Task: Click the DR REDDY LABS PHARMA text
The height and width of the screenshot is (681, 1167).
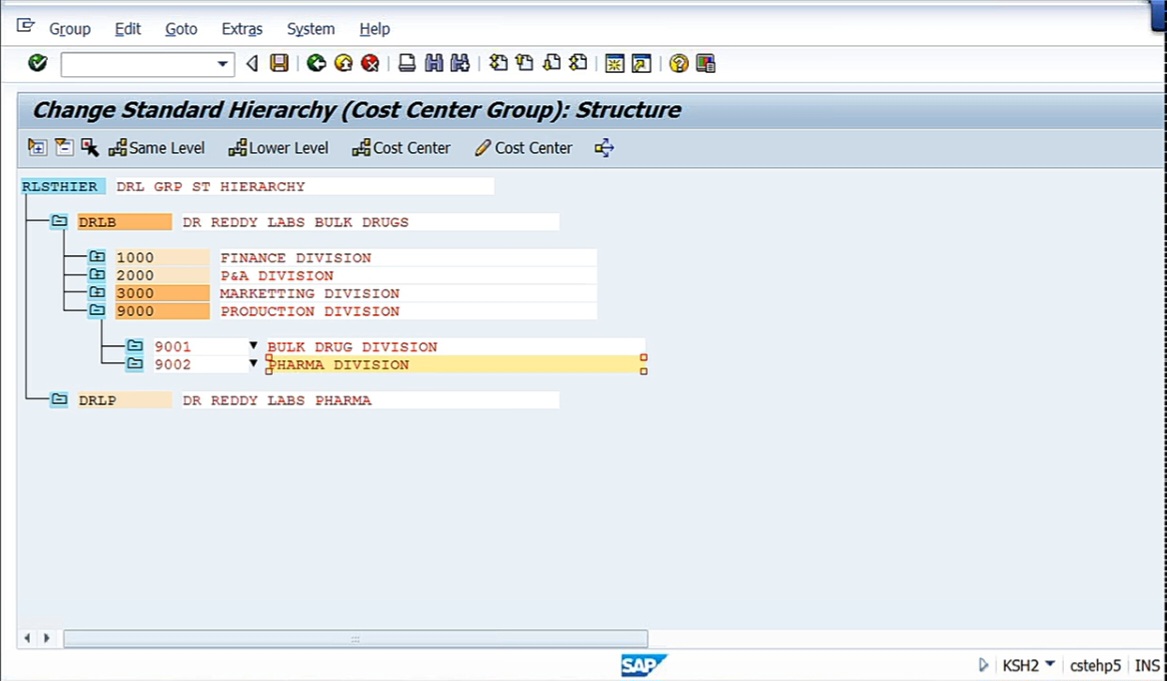Action: click(x=277, y=400)
